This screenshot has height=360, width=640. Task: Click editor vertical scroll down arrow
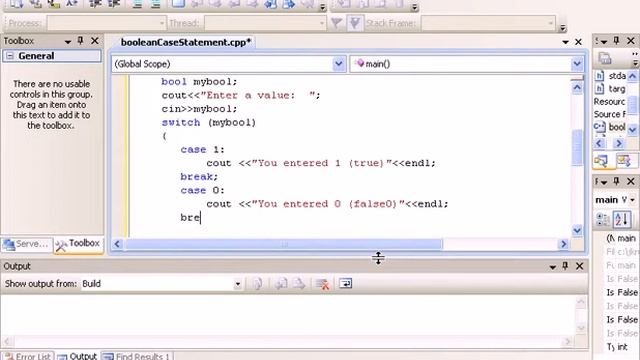pos(577,230)
